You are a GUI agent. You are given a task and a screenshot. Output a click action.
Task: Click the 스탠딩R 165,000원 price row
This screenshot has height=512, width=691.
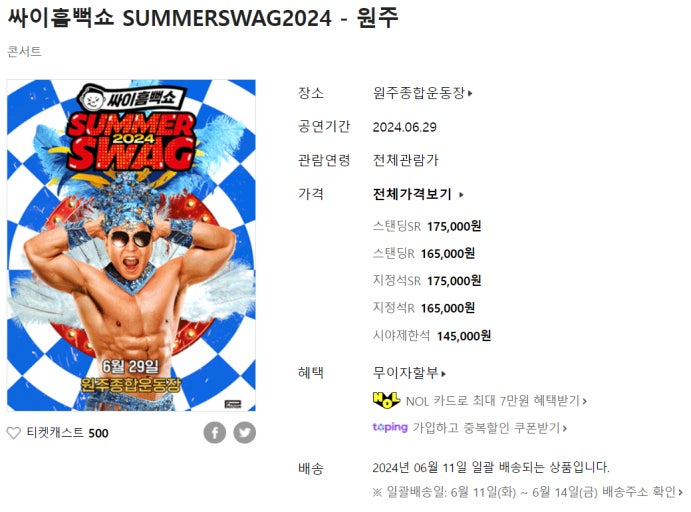424,253
